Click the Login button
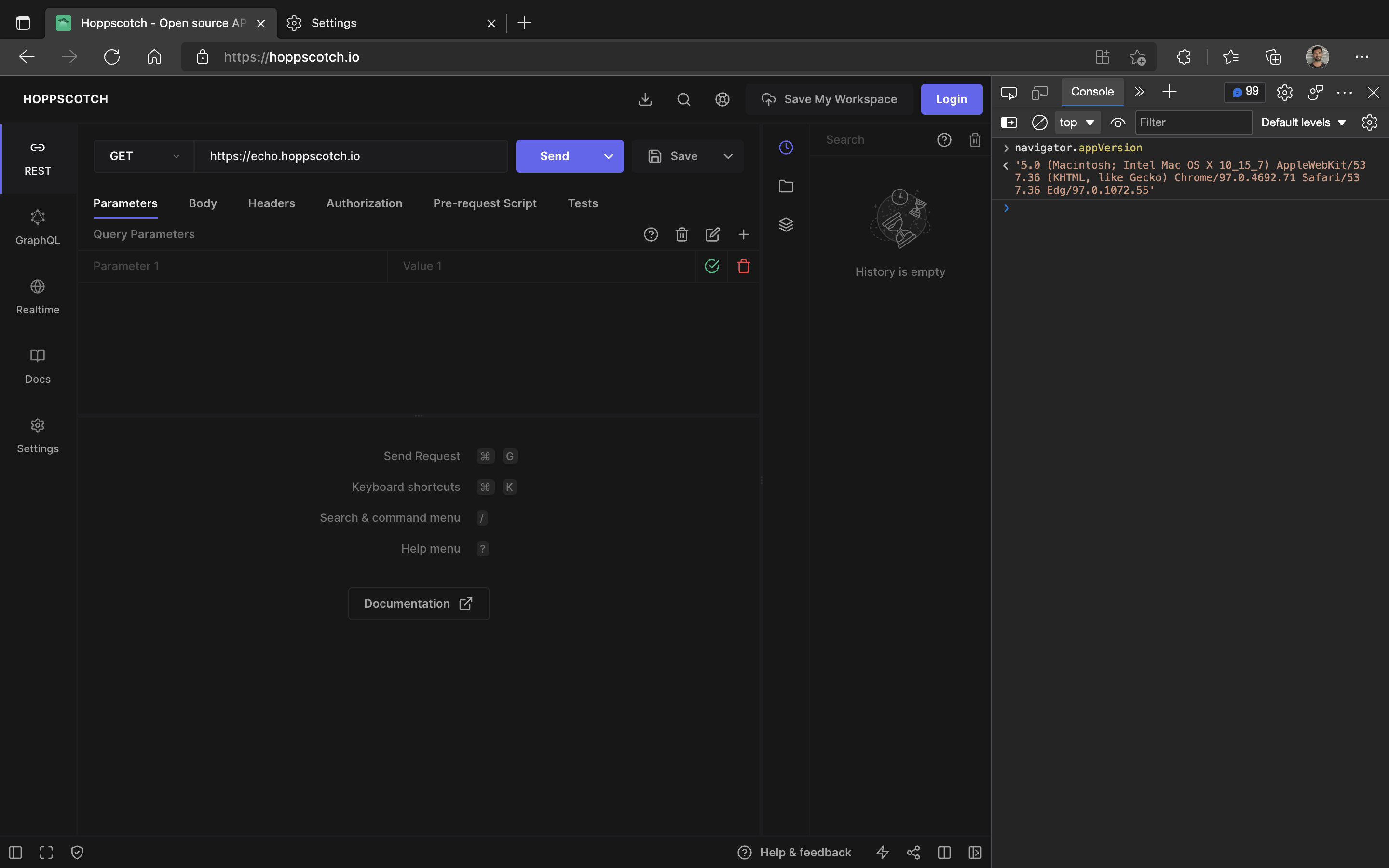Screen dimensions: 1389x868 tap(951, 99)
